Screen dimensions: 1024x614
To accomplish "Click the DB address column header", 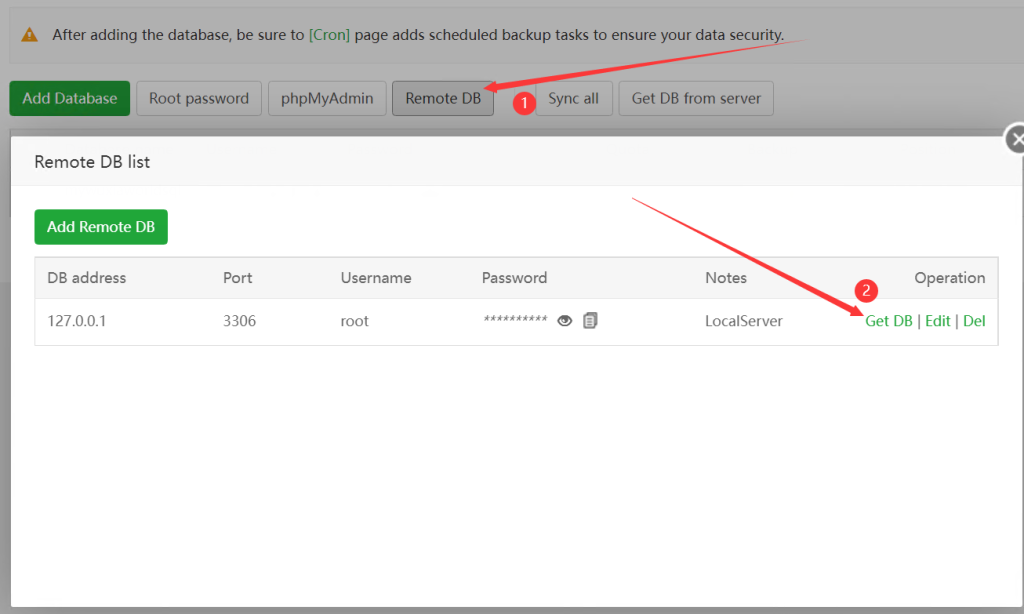I will [x=87, y=278].
